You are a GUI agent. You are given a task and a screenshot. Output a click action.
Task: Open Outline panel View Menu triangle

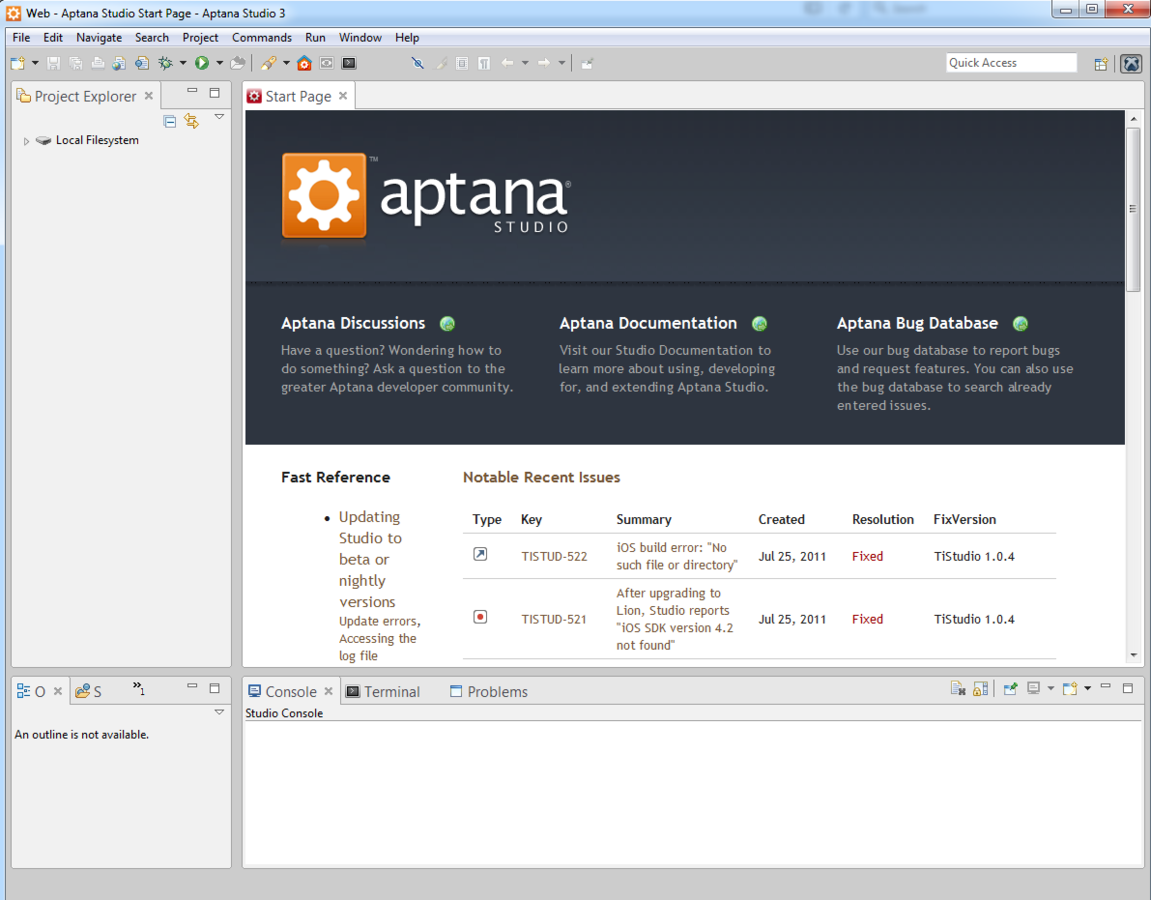point(219,712)
